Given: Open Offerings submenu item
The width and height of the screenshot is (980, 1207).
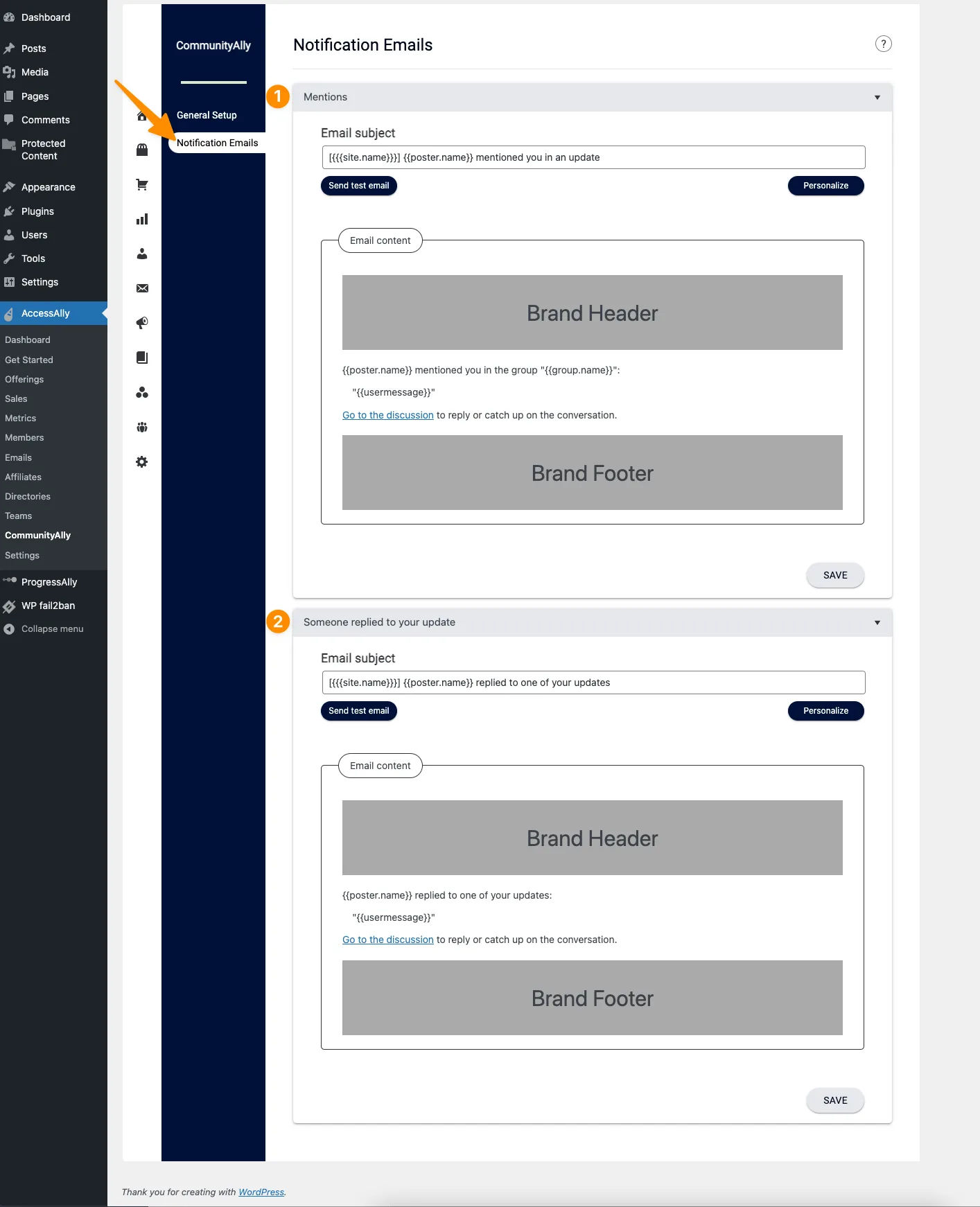Looking at the screenshot, I should point(24,380).
